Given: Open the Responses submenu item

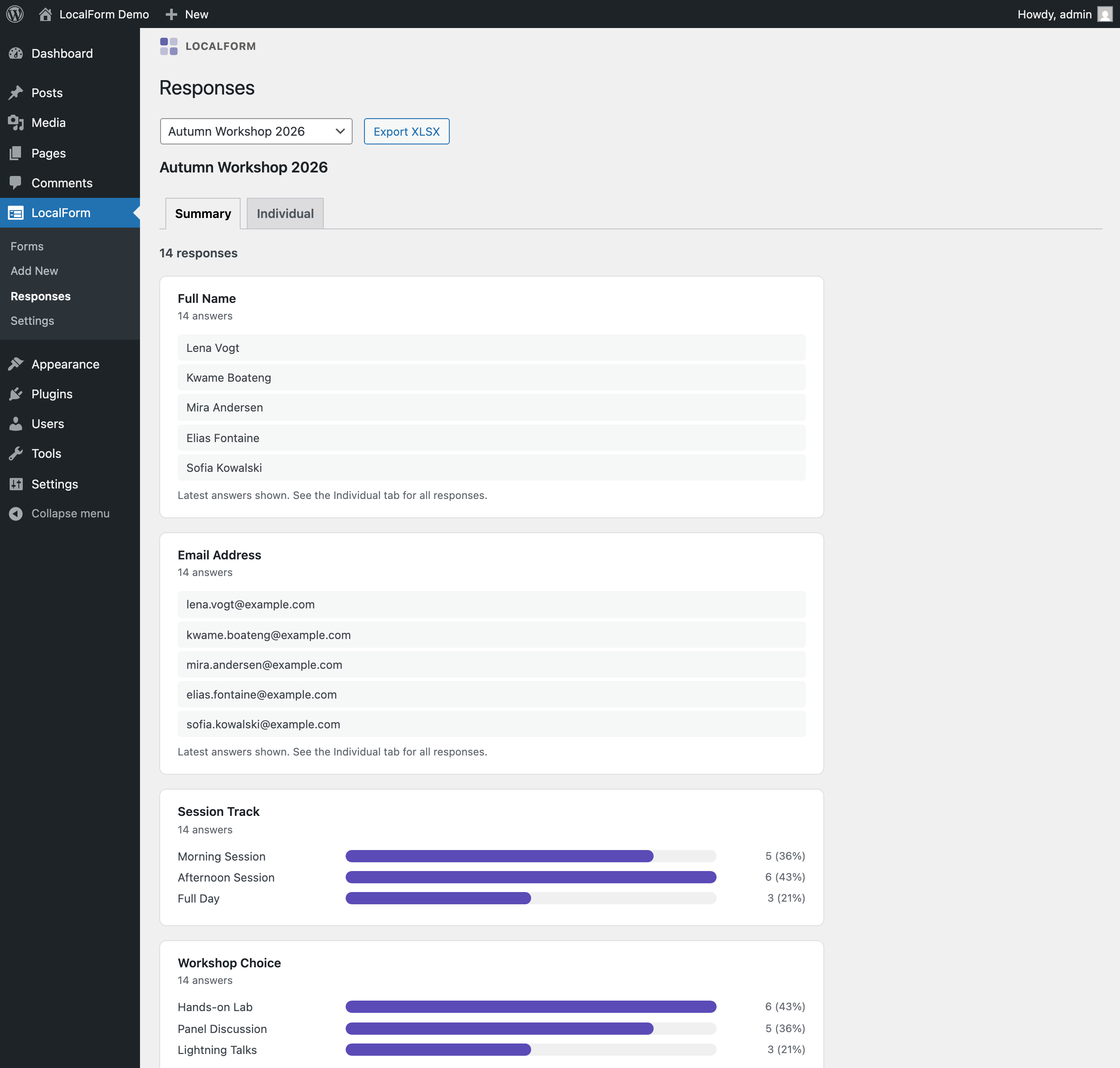Looking at the screenshot, I should click(40, 296).
